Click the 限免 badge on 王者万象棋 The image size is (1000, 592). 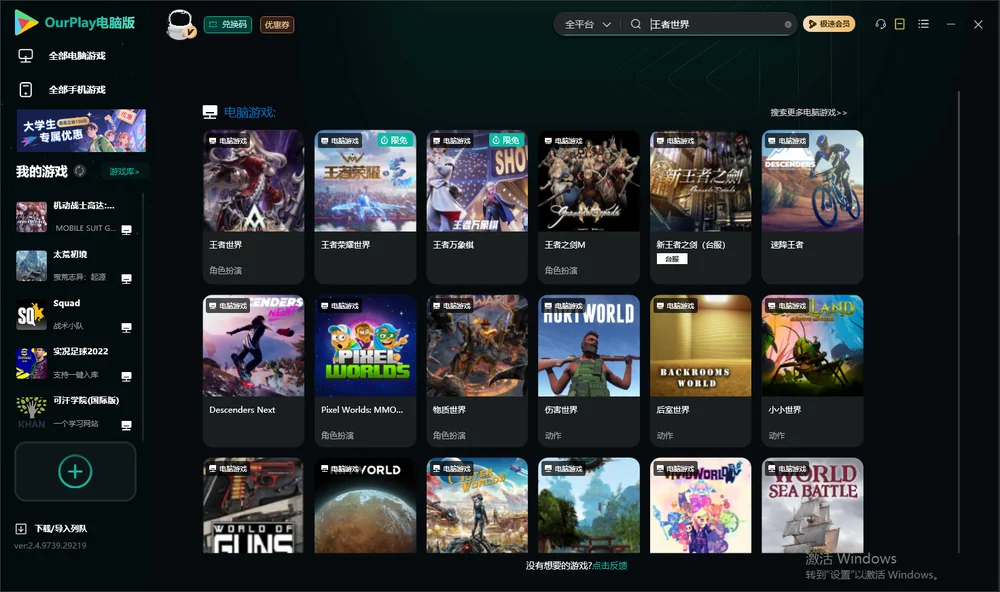[508, 140]
